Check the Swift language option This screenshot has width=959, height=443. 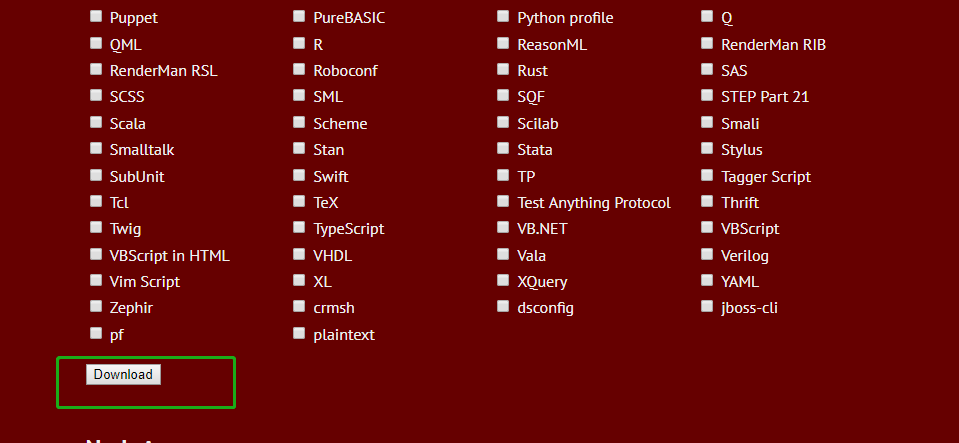coord(299,175)
